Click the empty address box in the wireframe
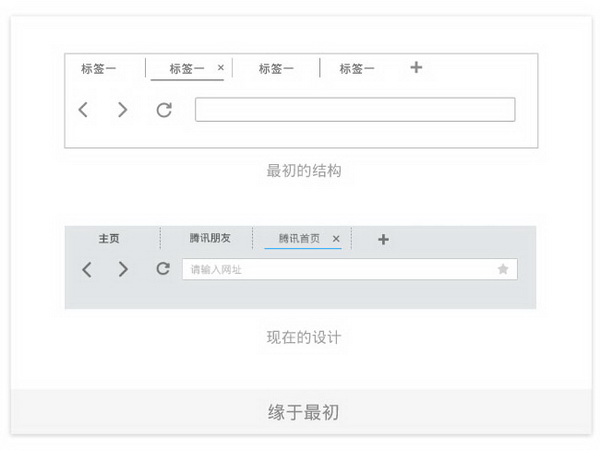This screenshot has height=462, width=600. click(x=355, y=109)
